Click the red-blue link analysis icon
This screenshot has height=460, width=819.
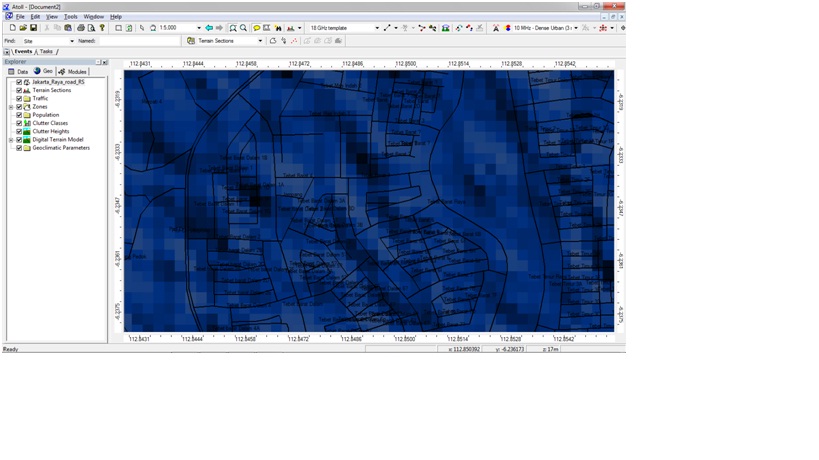(x=469, y=28)
